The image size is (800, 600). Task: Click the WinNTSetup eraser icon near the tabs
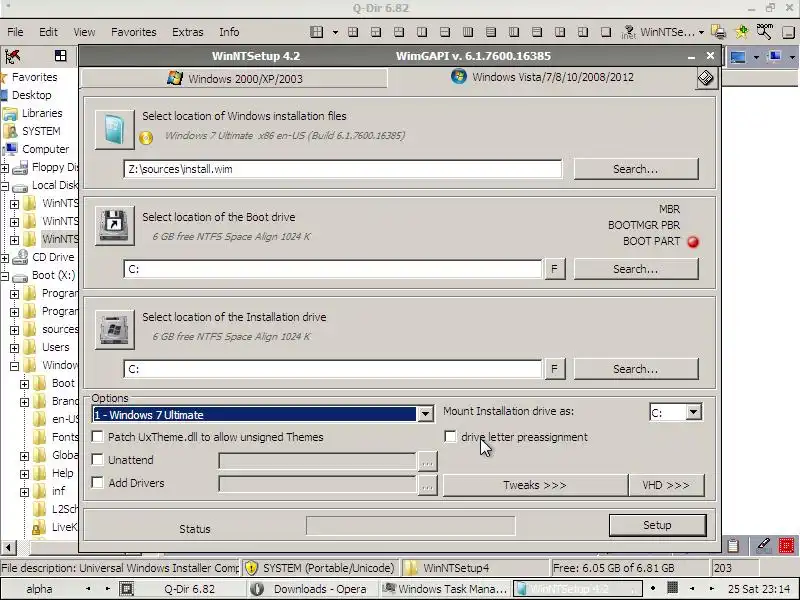click(x=706, y=78)
